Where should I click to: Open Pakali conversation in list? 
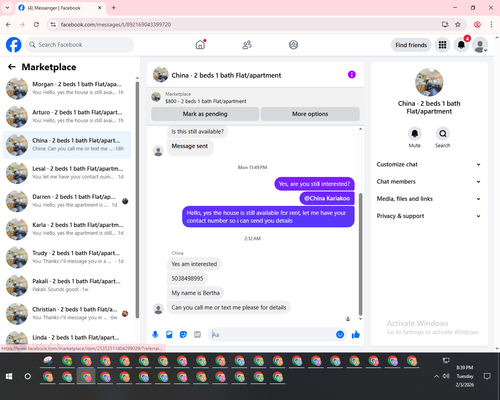coord(67,285)
